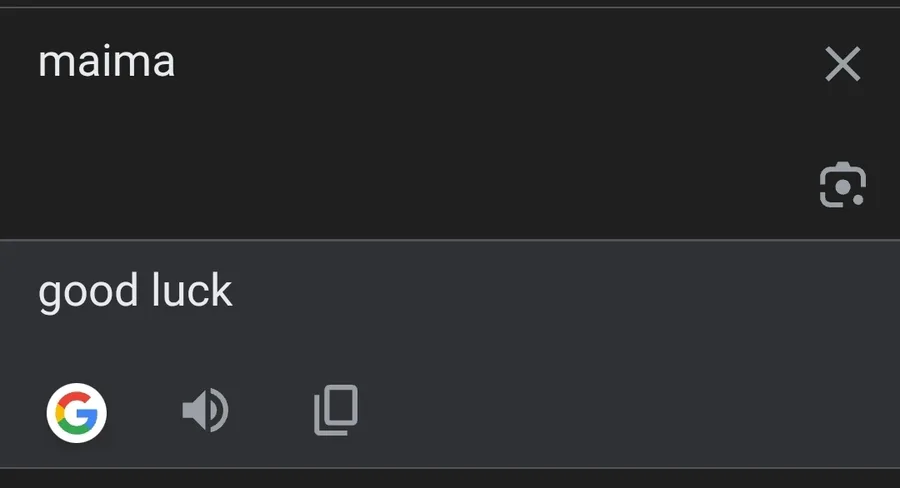Viewport: 900px width, 488px height.
Task: Remove the word "maima" using the clear button
Action: [843, 64]
